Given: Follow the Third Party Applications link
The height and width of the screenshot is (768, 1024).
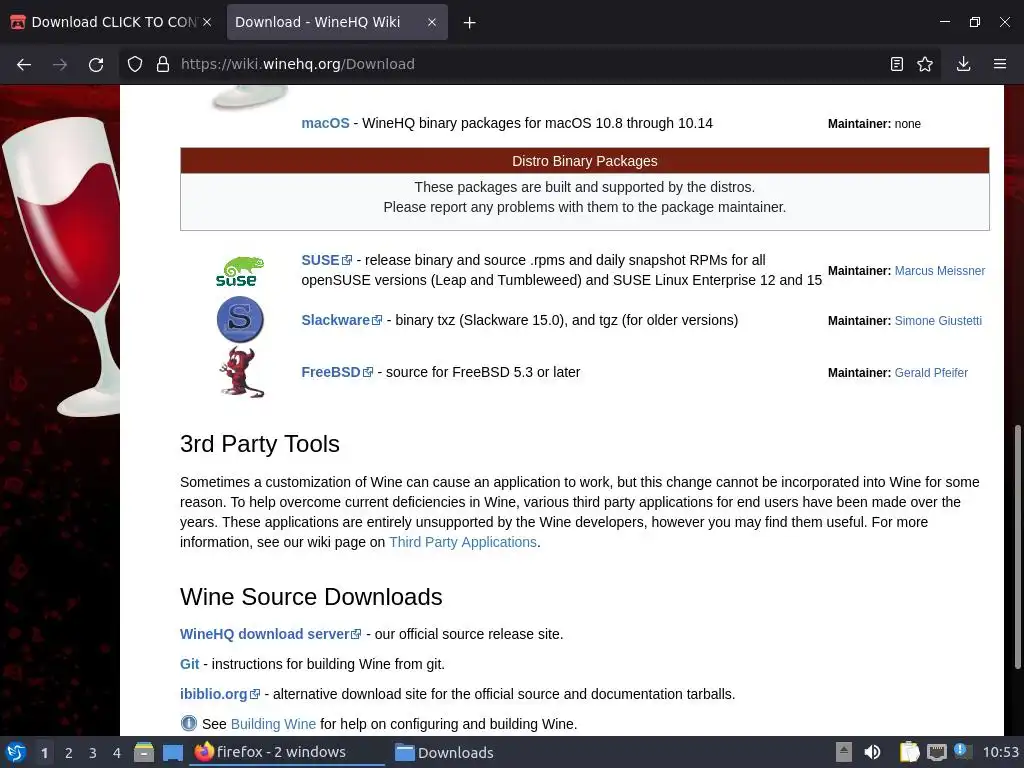Looking at the screenshot, I should point(462,542).
